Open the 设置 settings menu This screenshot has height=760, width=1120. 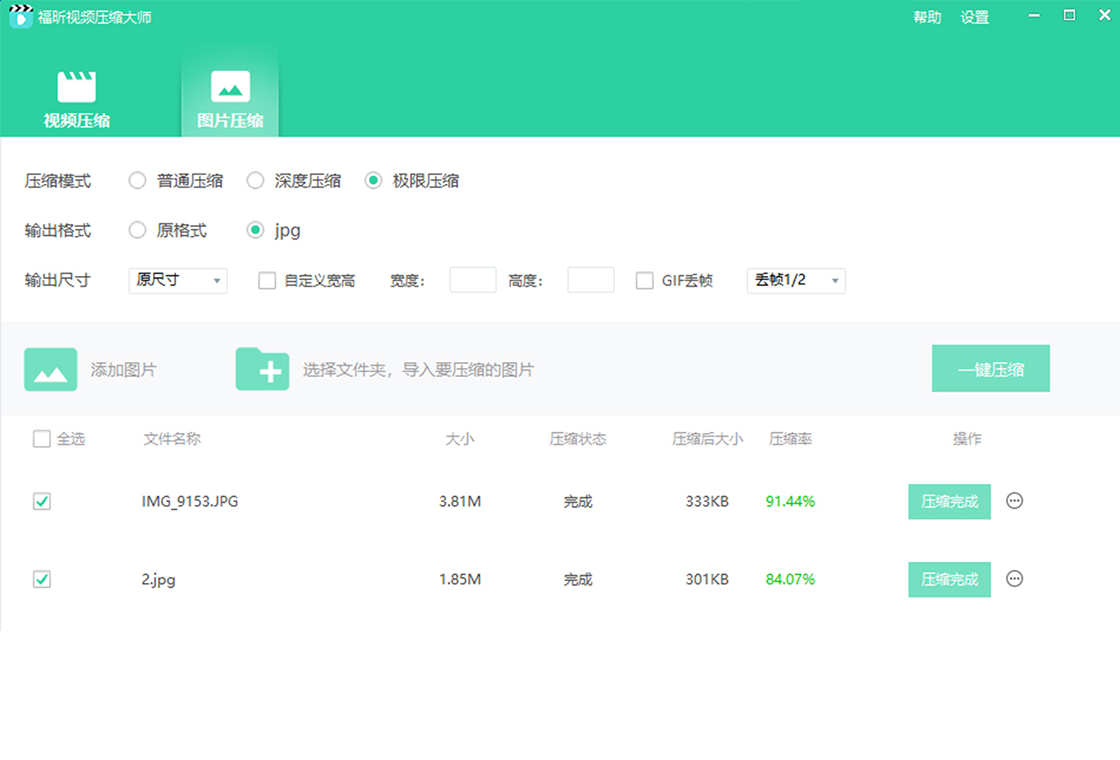[974, 17]
